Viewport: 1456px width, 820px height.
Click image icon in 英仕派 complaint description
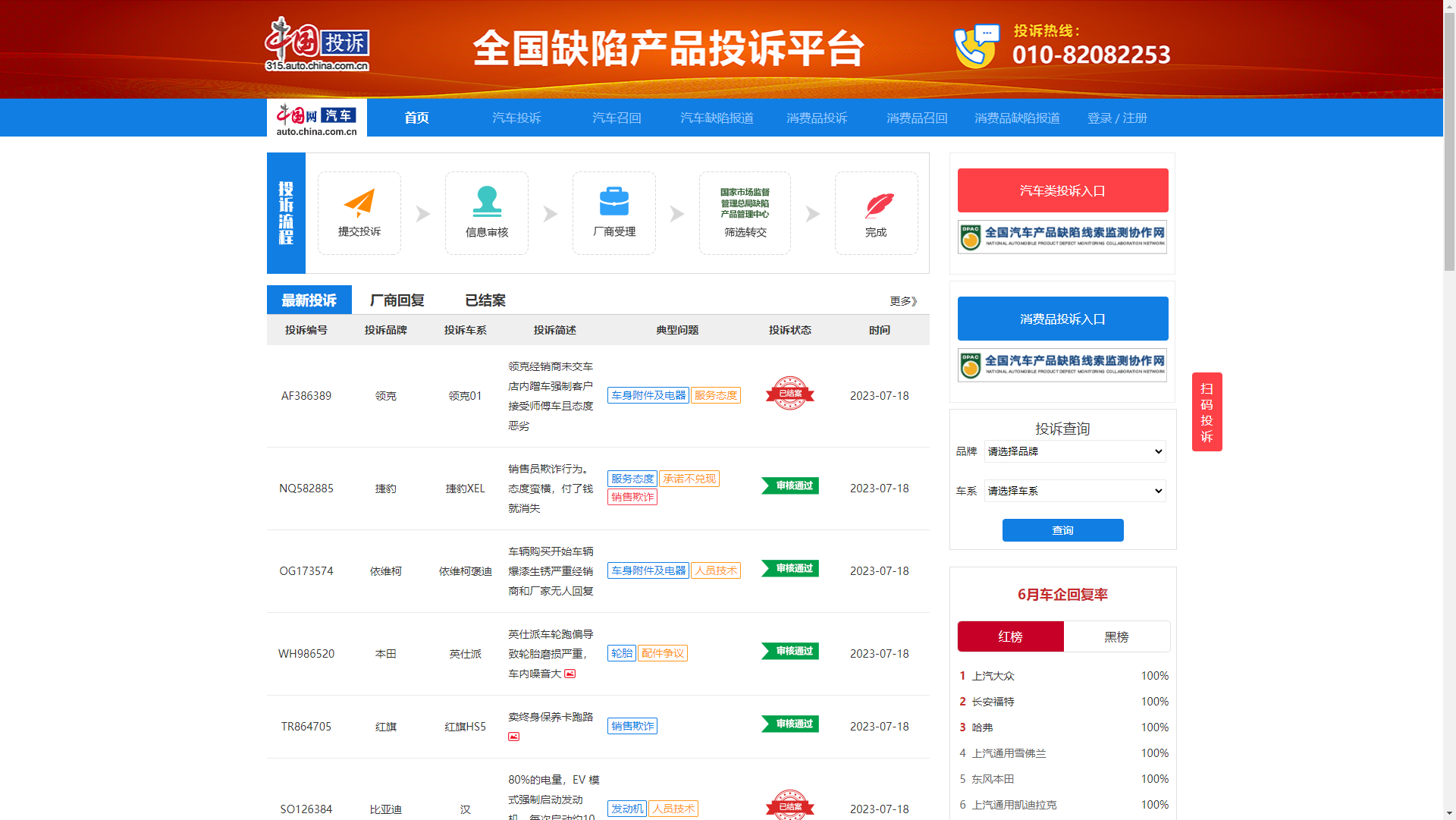570,674
